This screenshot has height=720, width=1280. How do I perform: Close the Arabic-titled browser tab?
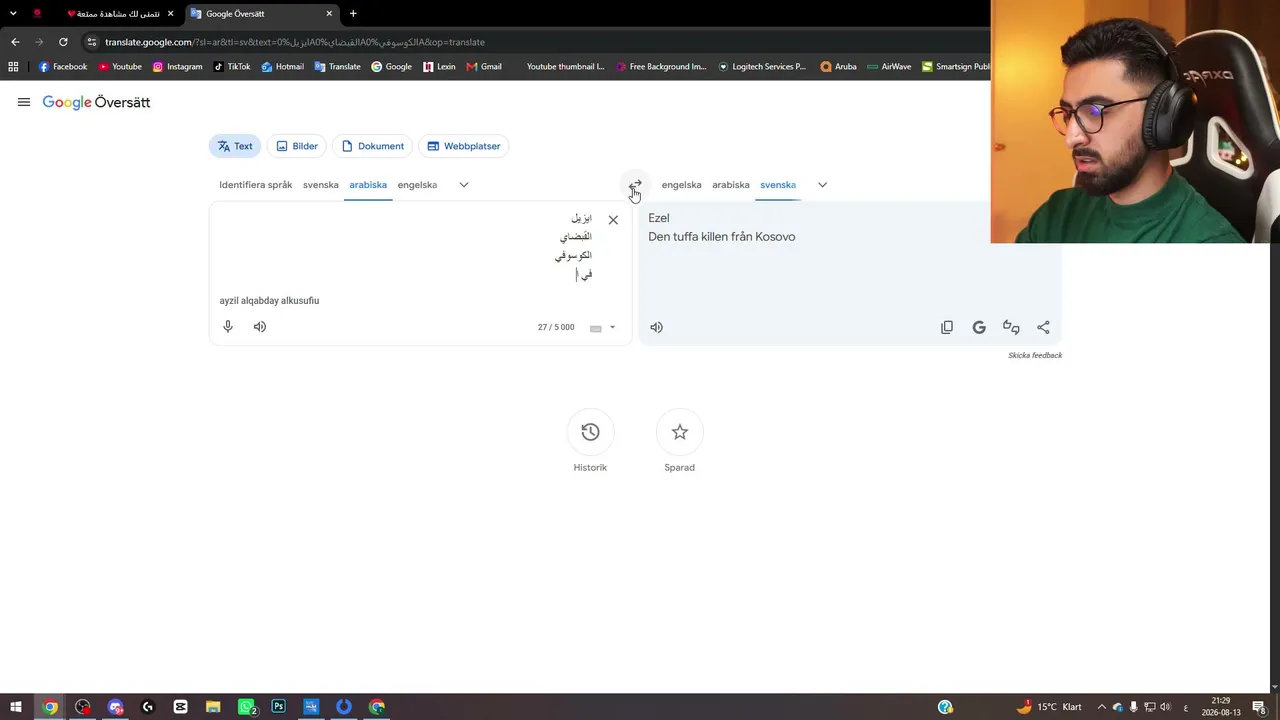pos(170,14)
